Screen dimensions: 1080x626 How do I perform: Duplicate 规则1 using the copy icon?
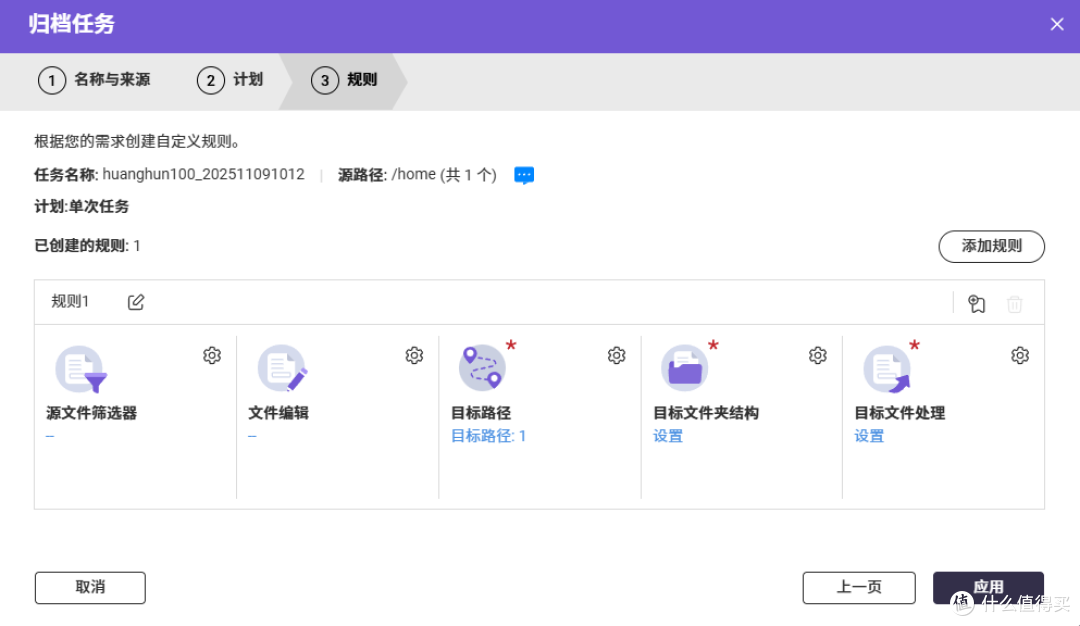[x=977, y=304]
